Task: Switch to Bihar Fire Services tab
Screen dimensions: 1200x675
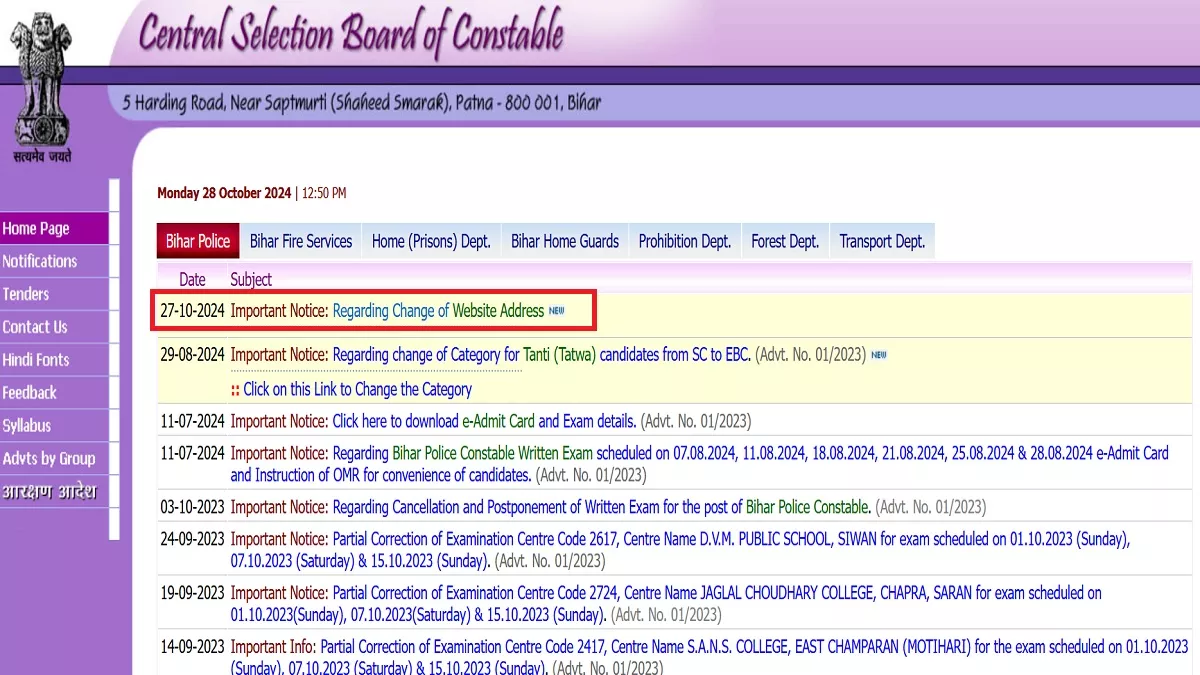Action: (301, 241)
